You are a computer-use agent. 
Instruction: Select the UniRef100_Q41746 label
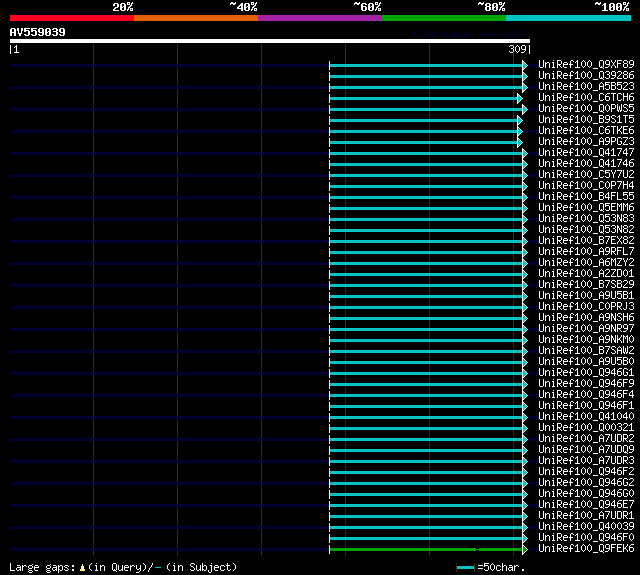586,164
